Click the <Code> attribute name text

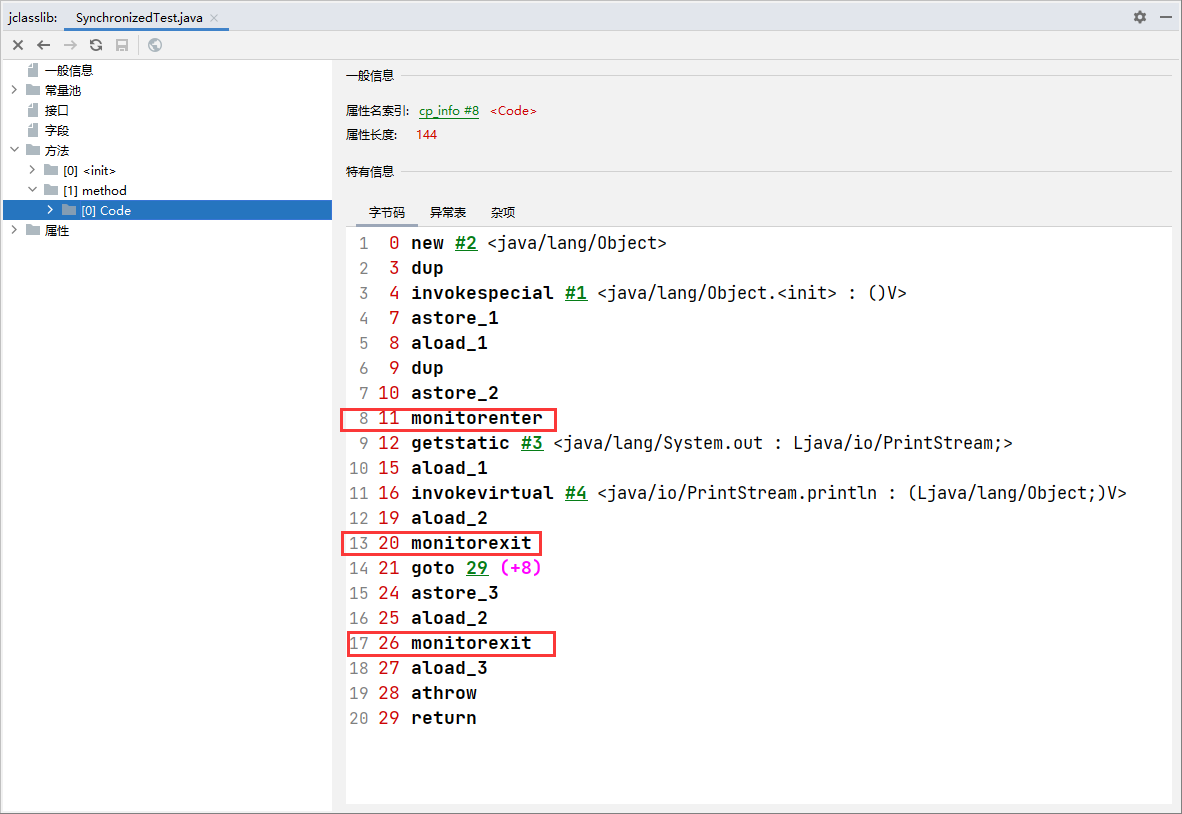point(513,111)
